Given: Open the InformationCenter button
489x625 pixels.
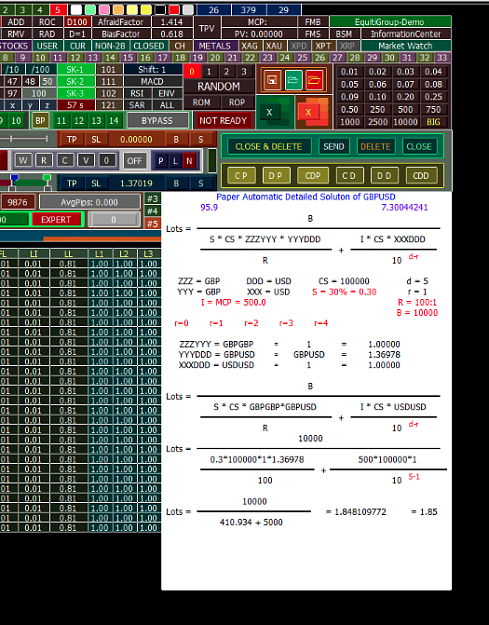Looking at the screenshot, I should [405, 34].
